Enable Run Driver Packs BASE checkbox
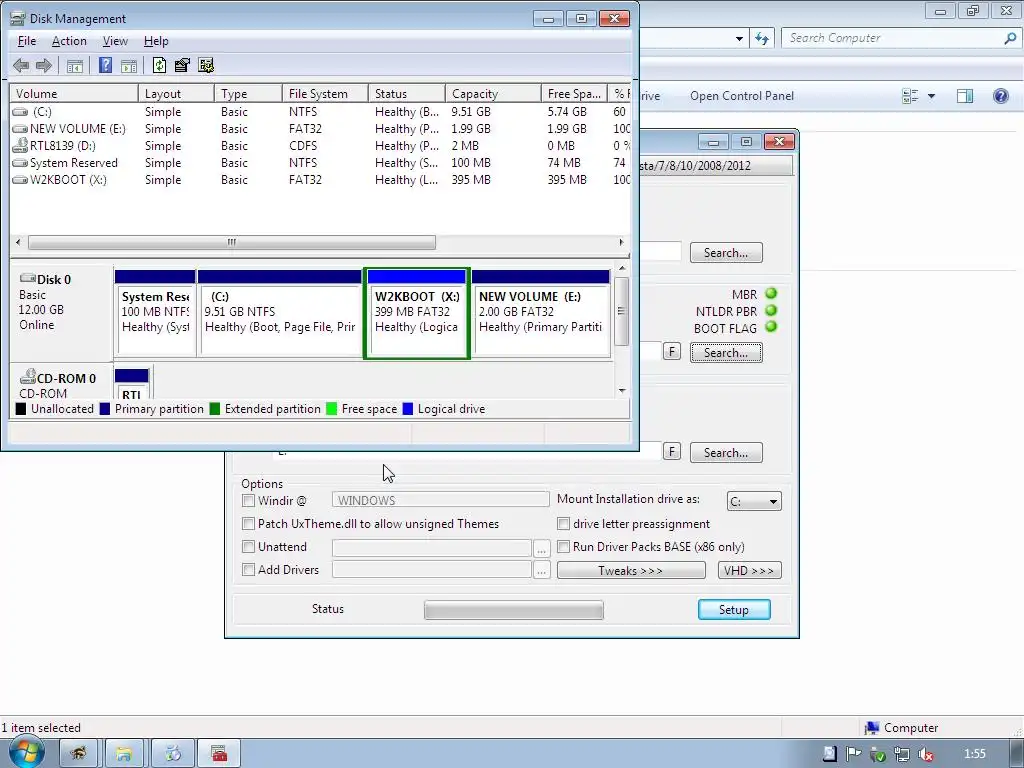This screenshot has width=1024, height=768. coord(563,547)
